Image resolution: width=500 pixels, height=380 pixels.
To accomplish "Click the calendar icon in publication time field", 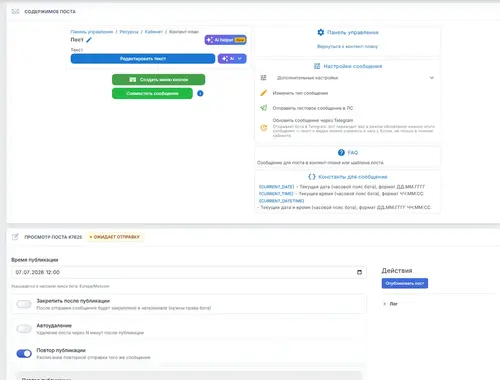I will click(359, 272).
